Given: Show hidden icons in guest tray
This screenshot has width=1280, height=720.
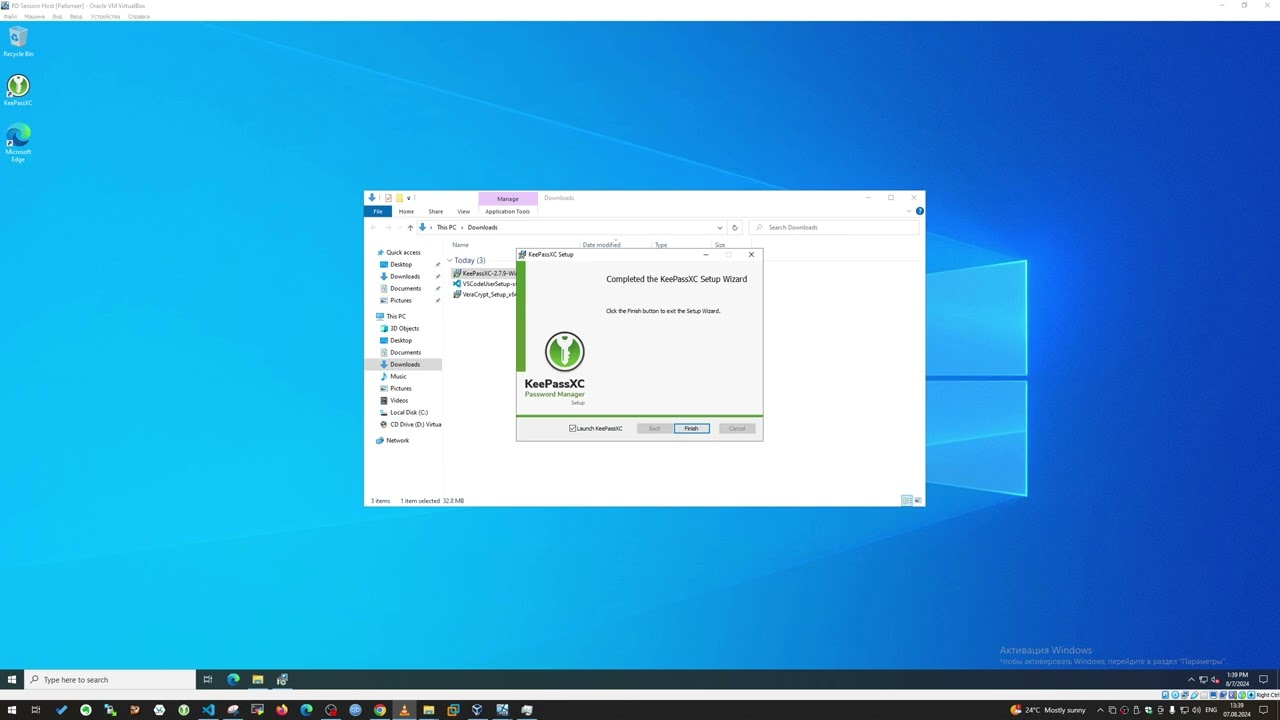Looking at the screenshot, I should (1191, 680).
